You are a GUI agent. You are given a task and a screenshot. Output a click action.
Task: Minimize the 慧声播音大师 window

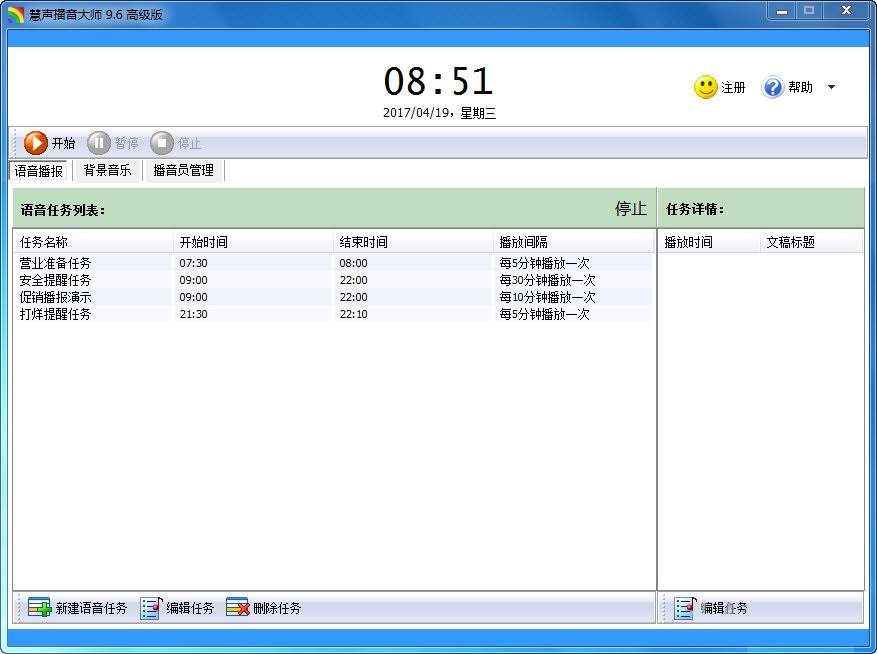click(782, 11)
